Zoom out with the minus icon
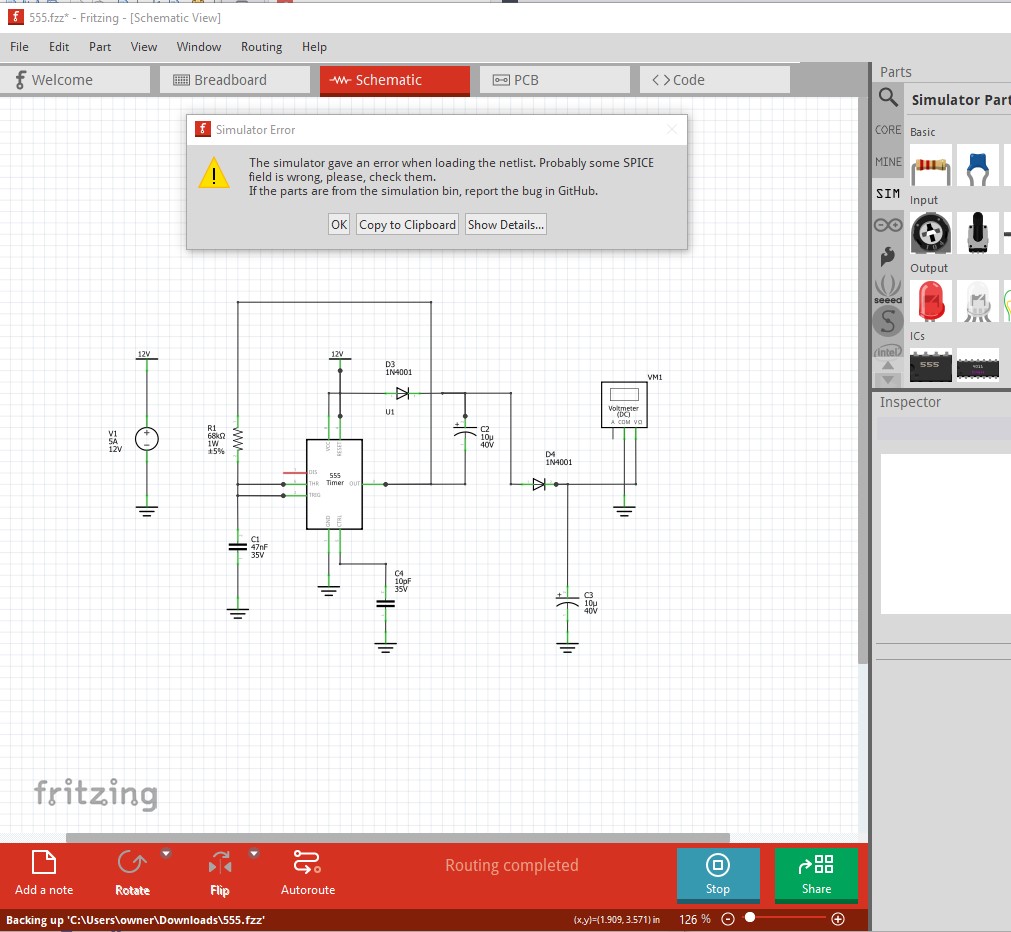The width and height of the screenshot is (1011, 932). click(728, 918)
